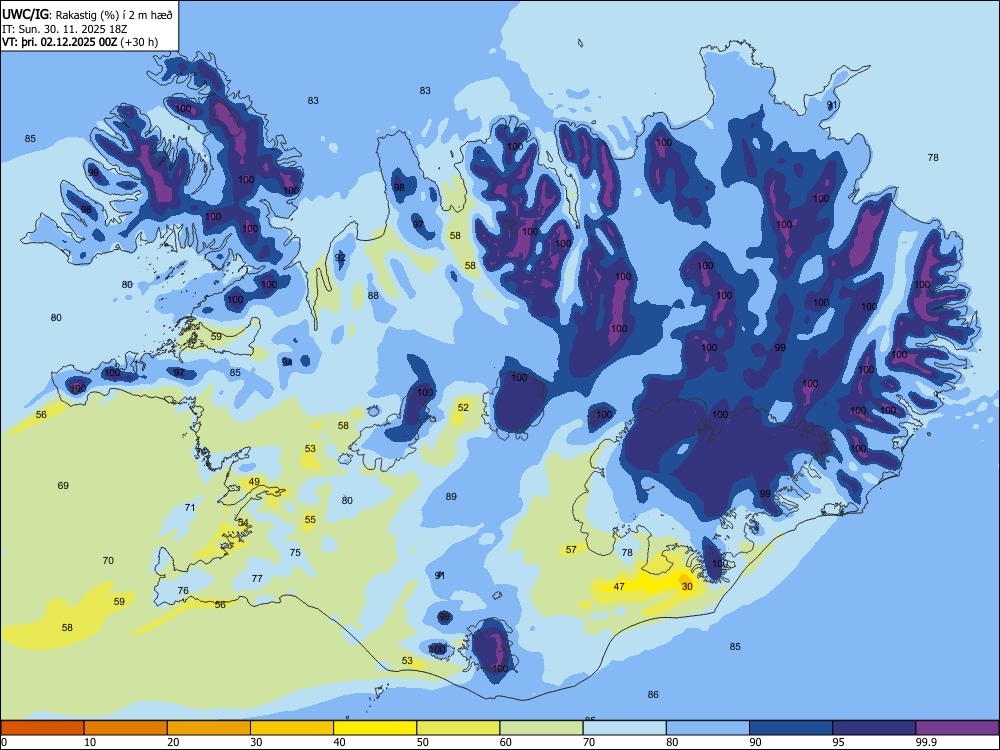Screen dimensions: 1000x750
Task: Click the map humidity value '75'
Action: point(295,552)
